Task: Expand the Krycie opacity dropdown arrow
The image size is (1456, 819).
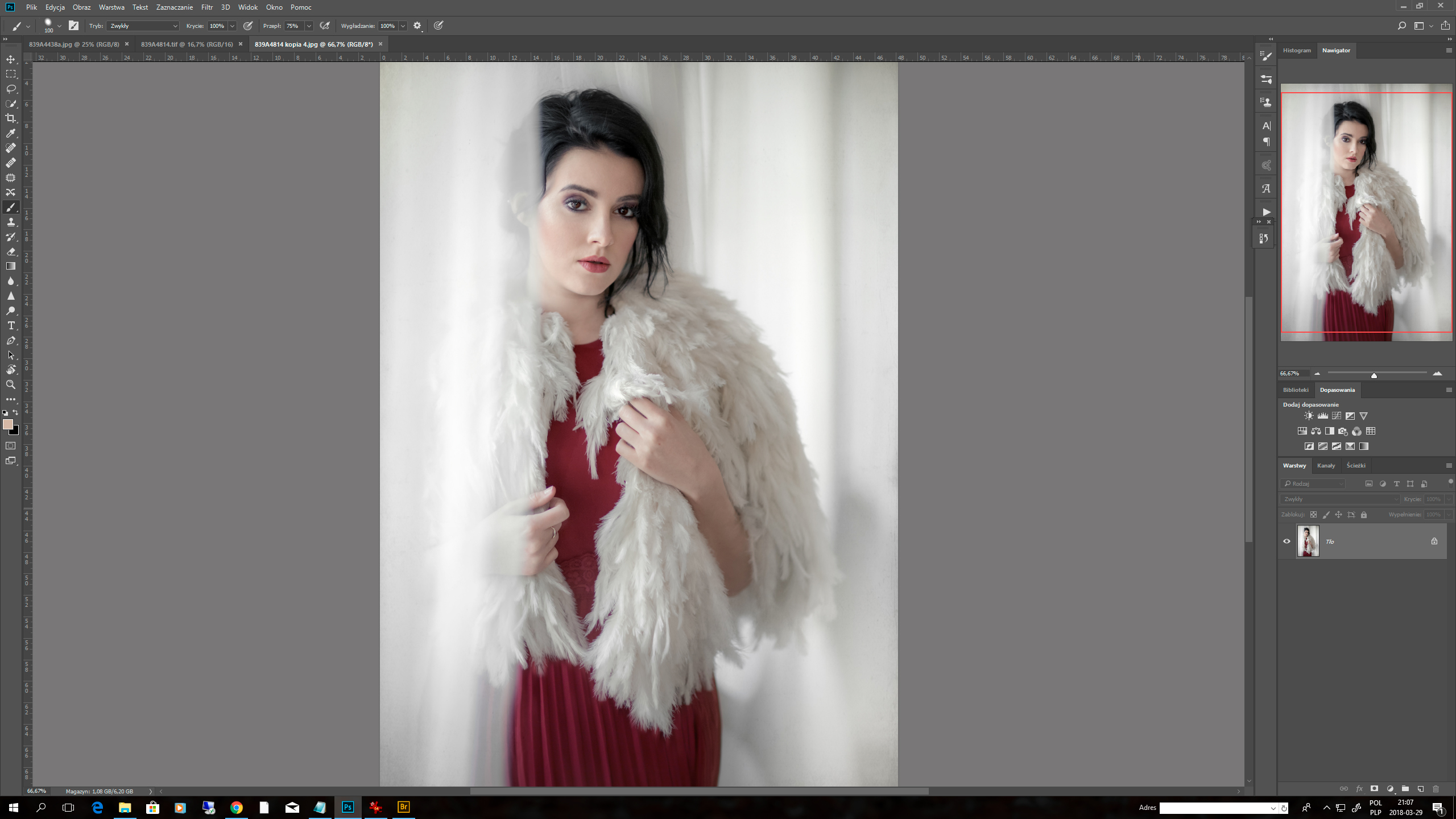Action: tap(232, 26)
